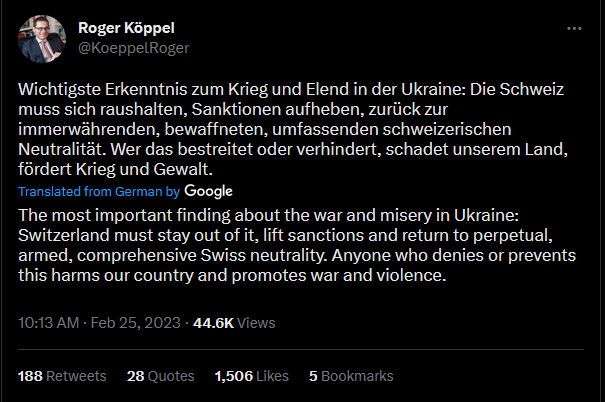Screen dimensions: 605x402
Task: Show the 1,506 Likes list
Action: coord(252,376)
